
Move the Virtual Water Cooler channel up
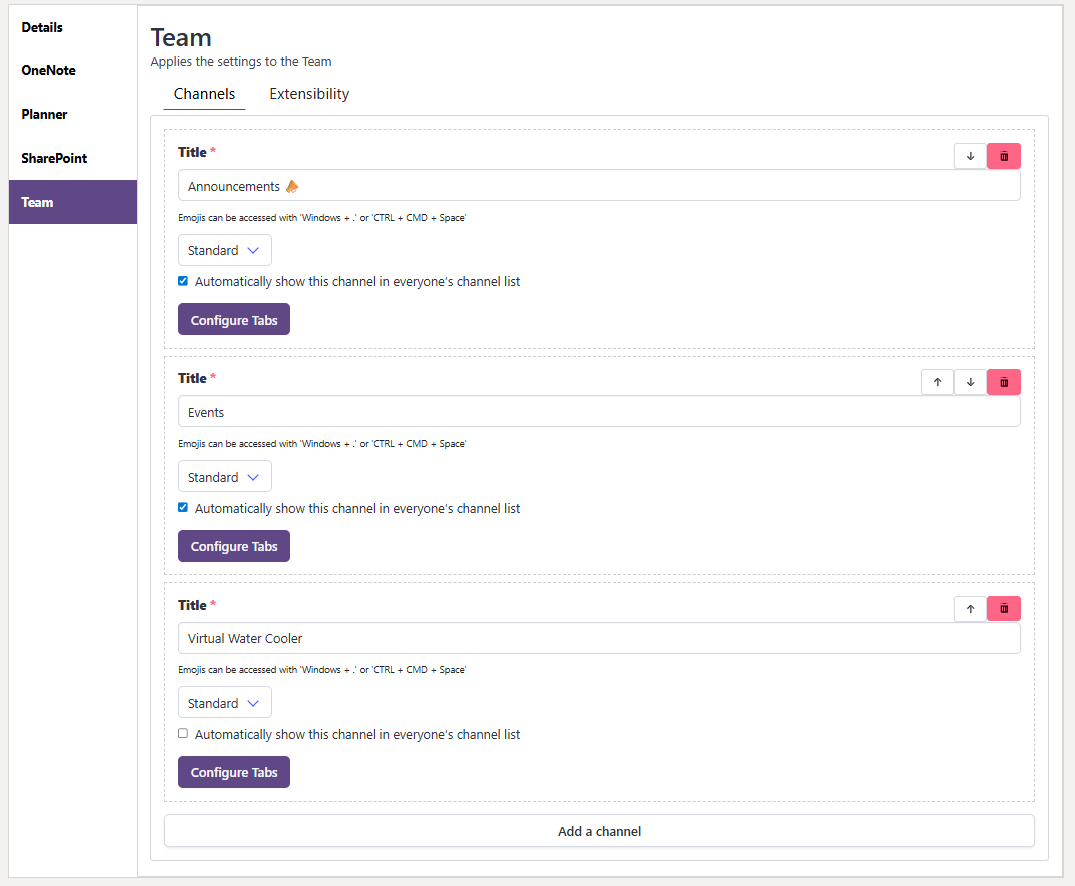click(x=969, y=608)
